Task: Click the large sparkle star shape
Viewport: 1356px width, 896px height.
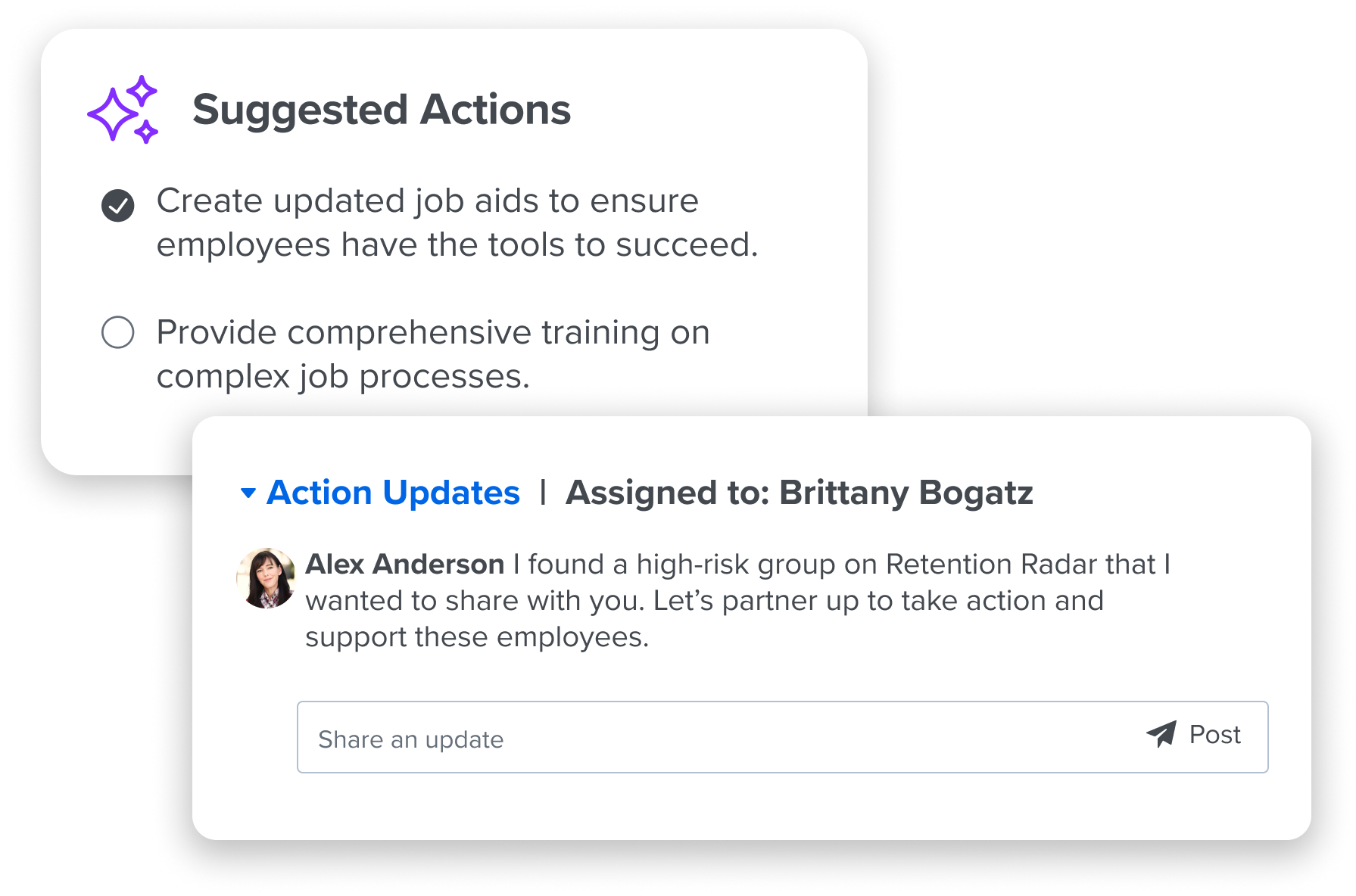Action: (112, 114)
